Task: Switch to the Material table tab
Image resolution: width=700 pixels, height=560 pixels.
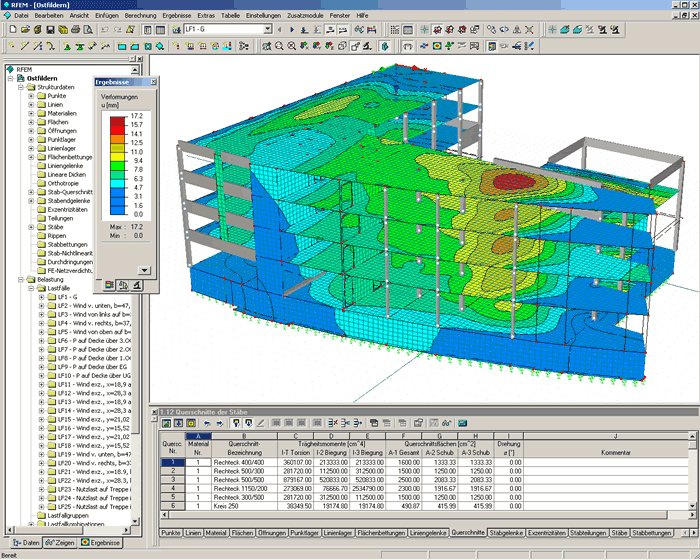Action: pyautogui.click(x=216, y=533)
